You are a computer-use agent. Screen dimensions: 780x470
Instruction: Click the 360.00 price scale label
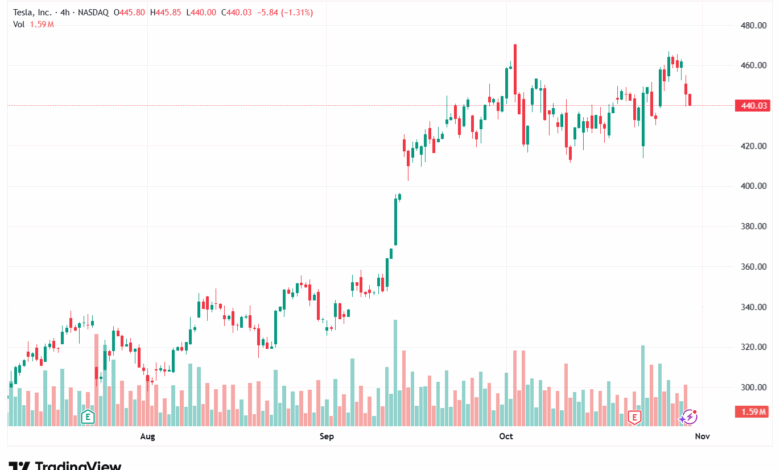tap(753, 267)
